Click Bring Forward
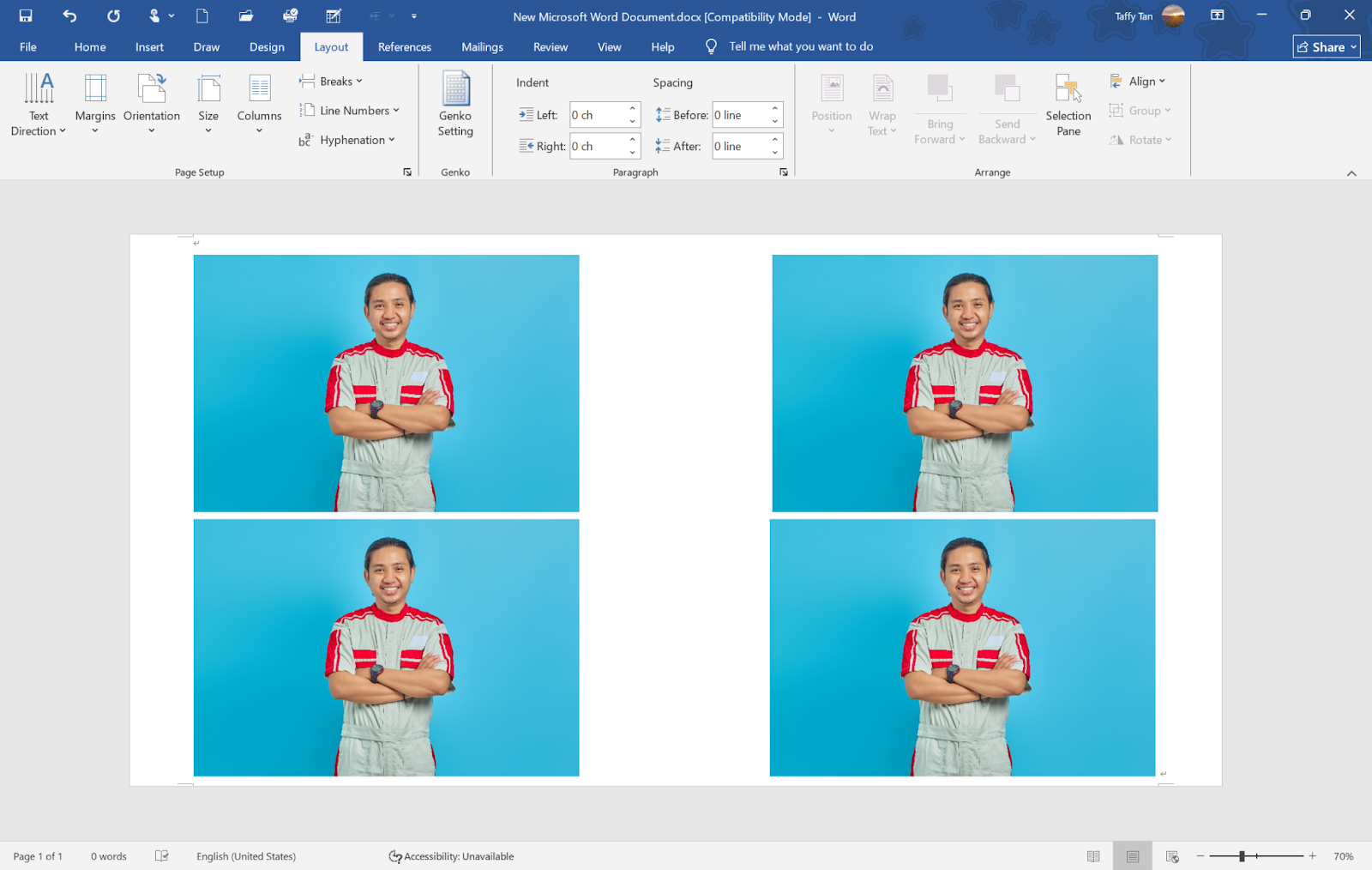 [x=940, y=109]
